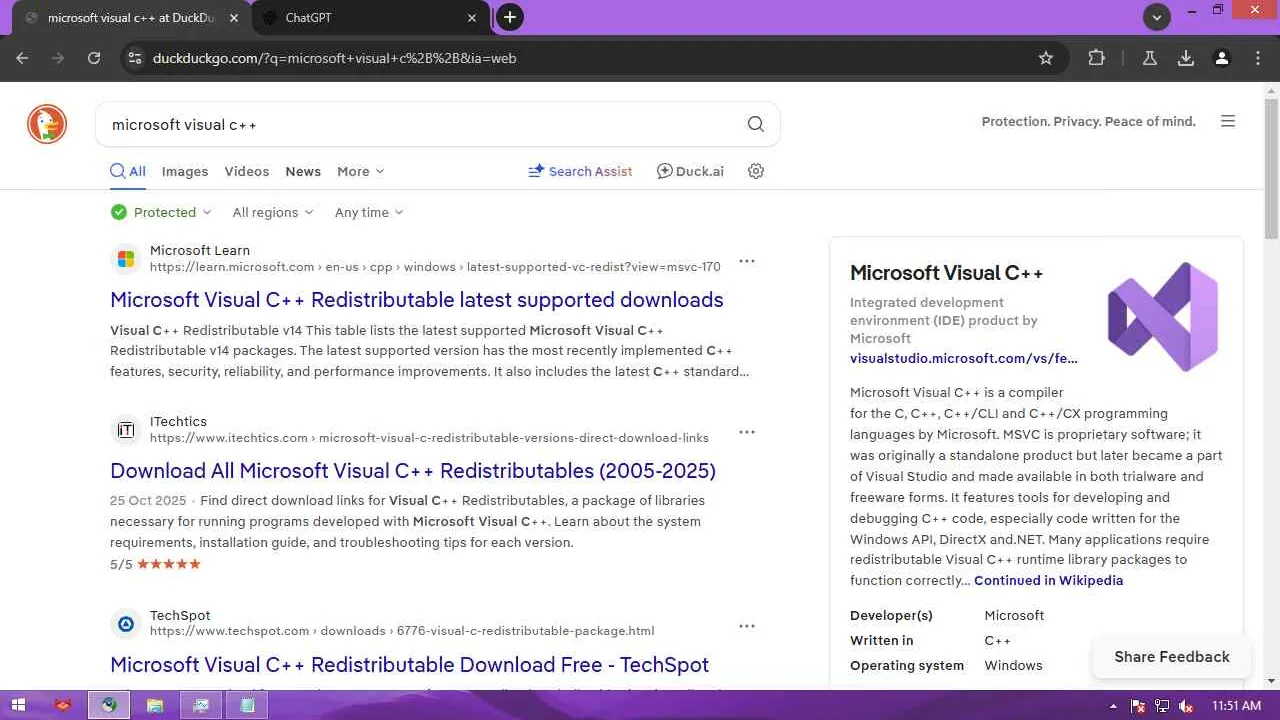Open Download All Microsoft Visual C++ Redistributables result
The width and height of the screenshot is (1280, 720).
[x=413, y=471]
